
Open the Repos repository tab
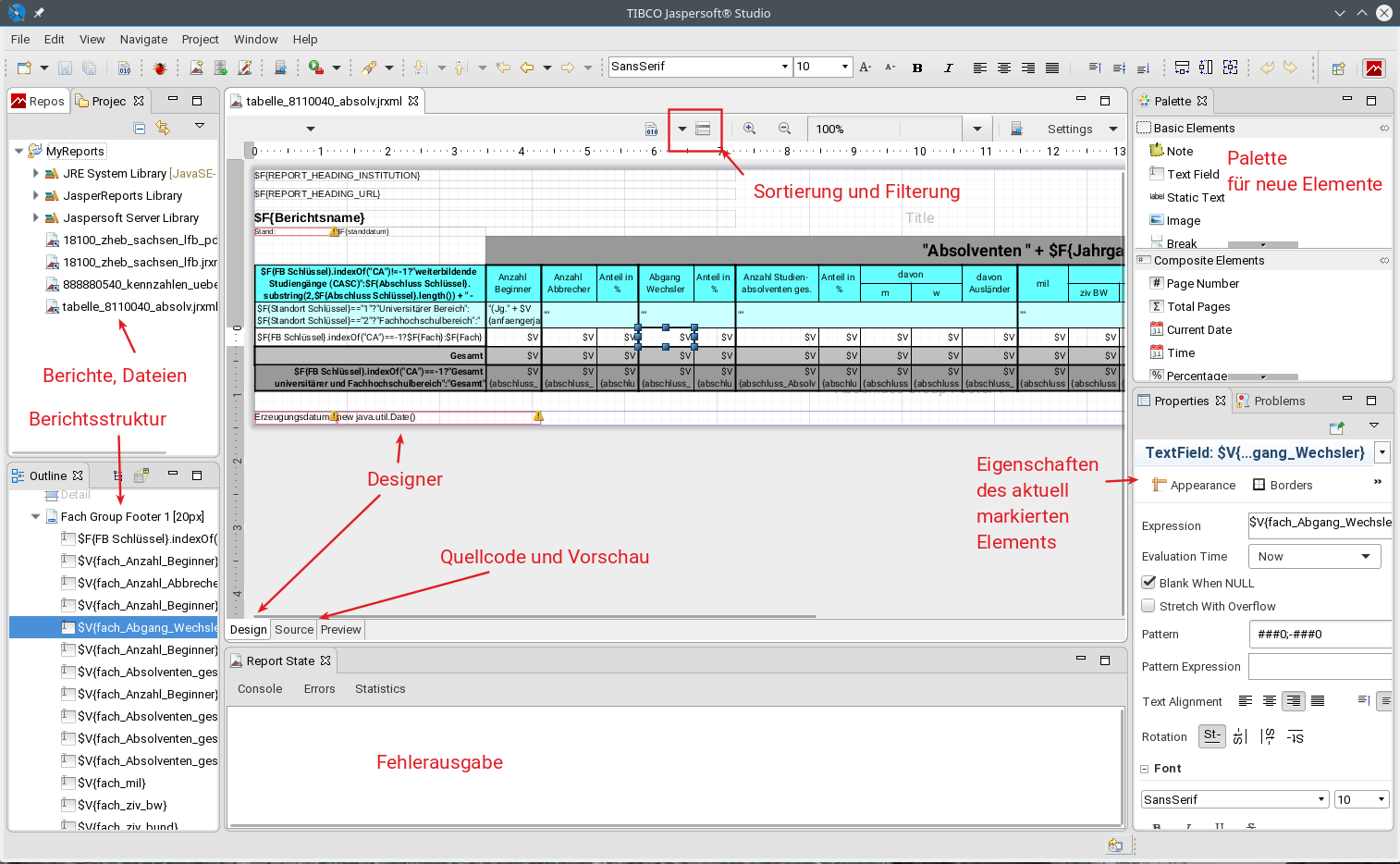pyautogui.click(x=37, y=101)
